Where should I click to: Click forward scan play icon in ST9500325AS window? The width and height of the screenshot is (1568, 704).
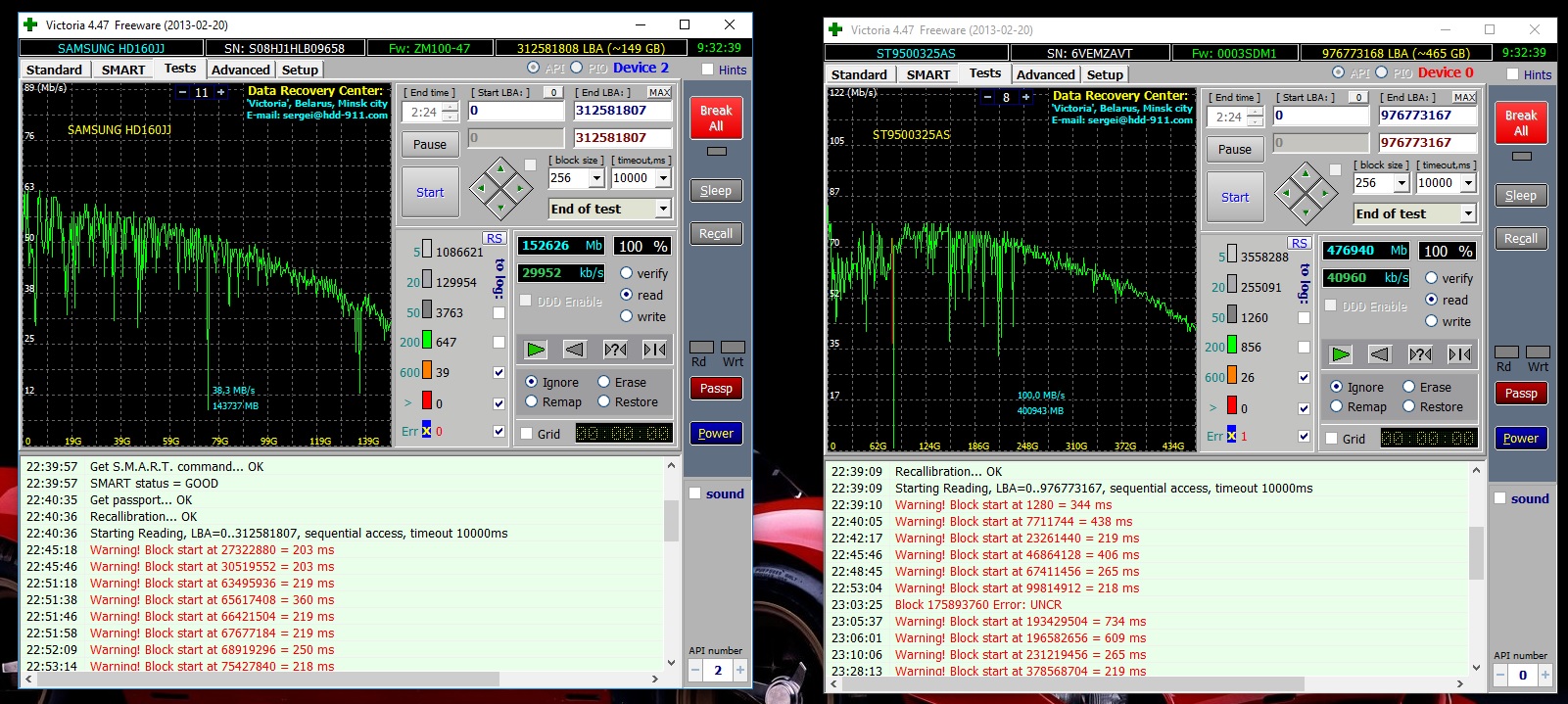1340,354
